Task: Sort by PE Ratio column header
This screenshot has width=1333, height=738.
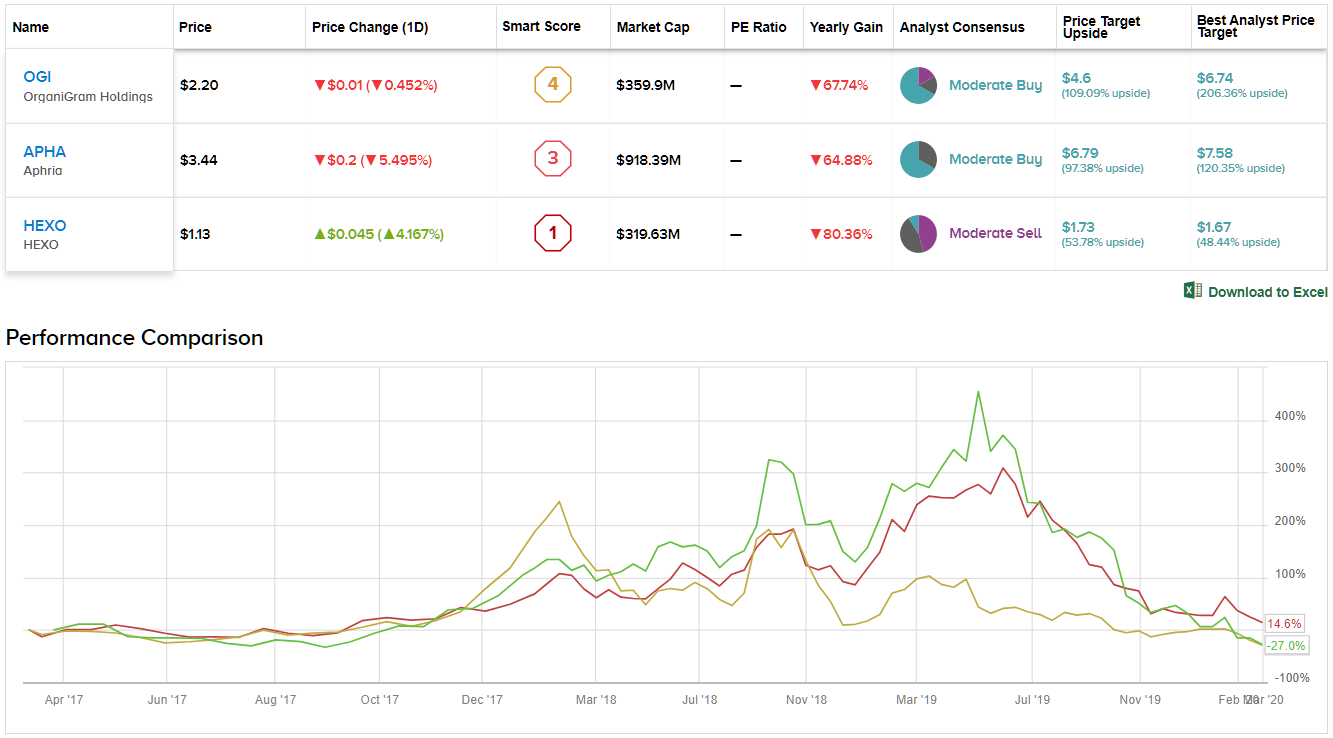Action: pos(758,27)
